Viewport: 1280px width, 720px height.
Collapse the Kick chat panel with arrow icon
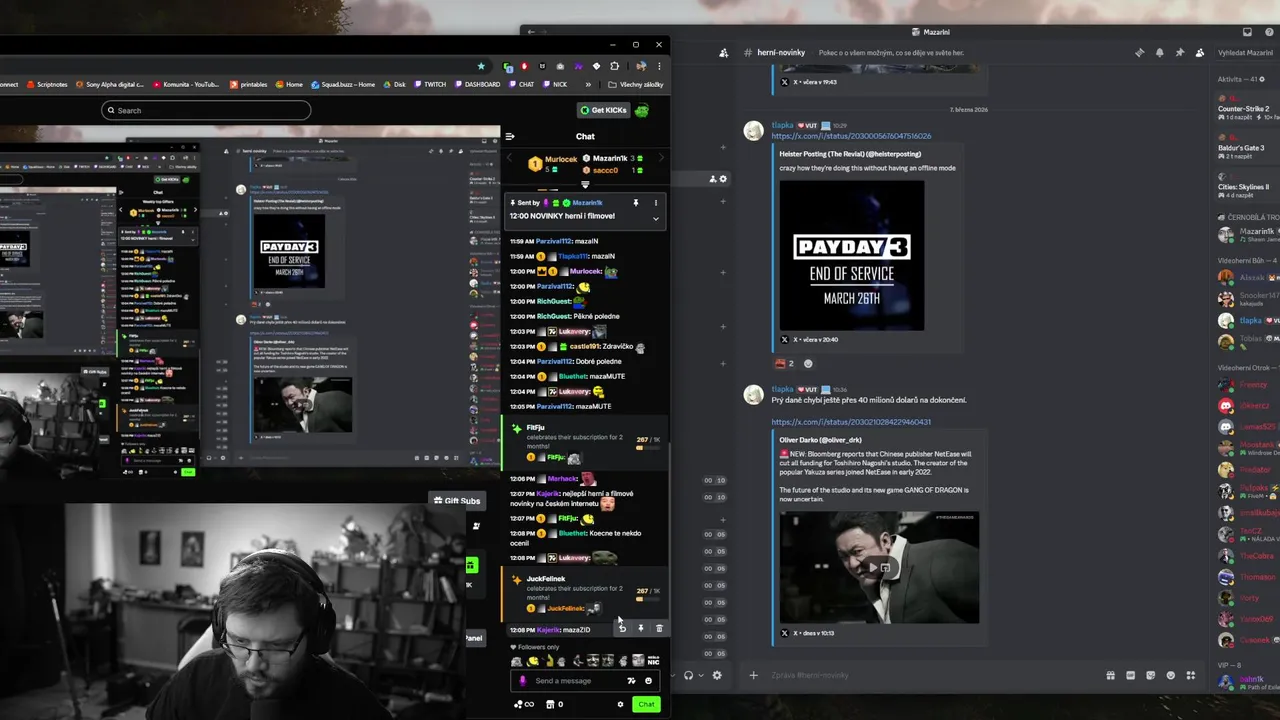click(x=510, y=136)
